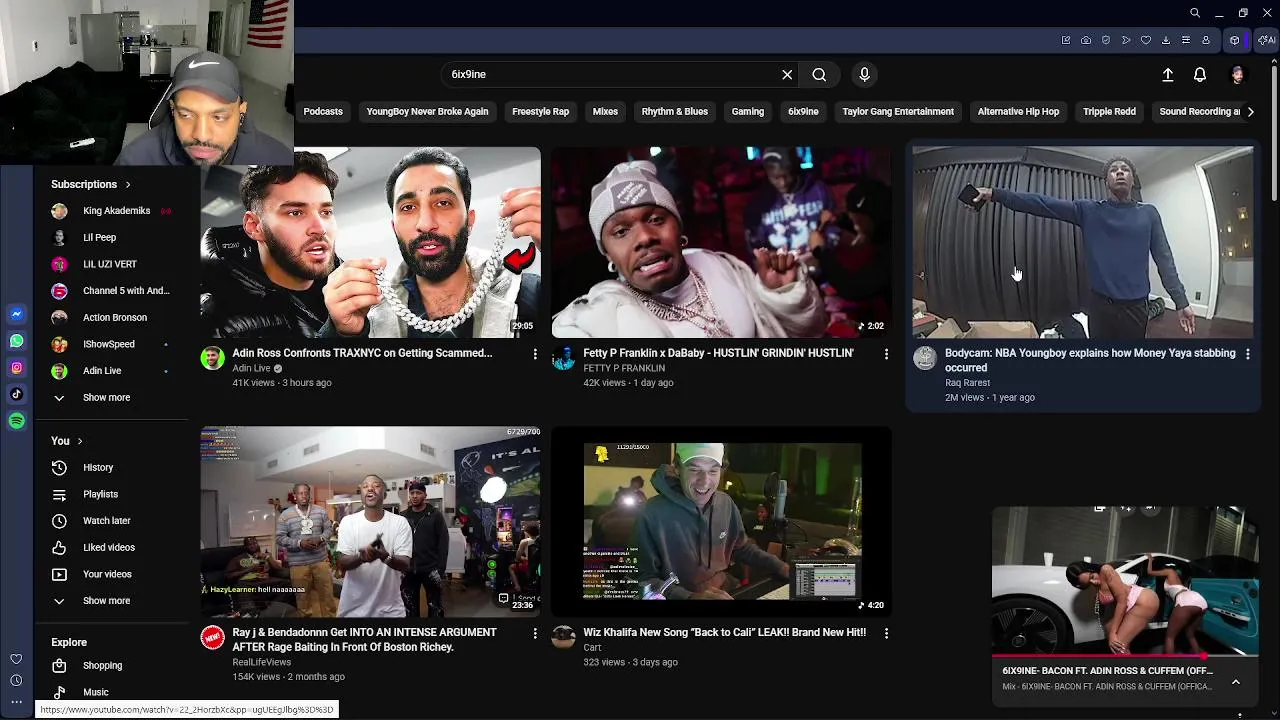
Task: Open the 6IX9INE BACON mini player video
Action: coord(1125,582)
